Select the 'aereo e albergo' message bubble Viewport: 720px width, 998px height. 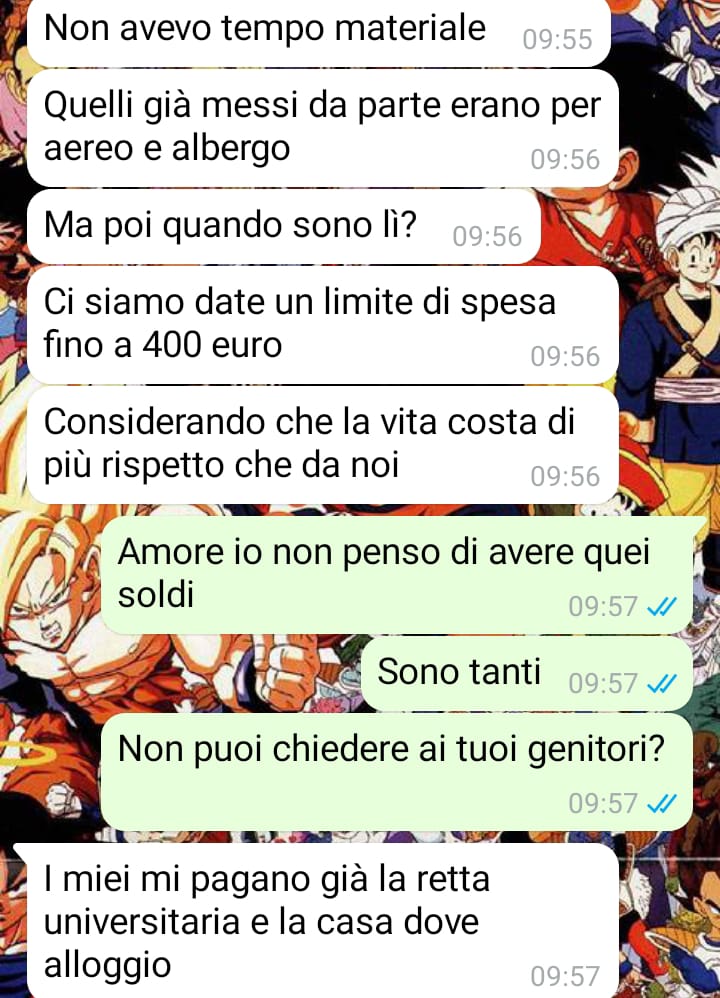(323, 129)
